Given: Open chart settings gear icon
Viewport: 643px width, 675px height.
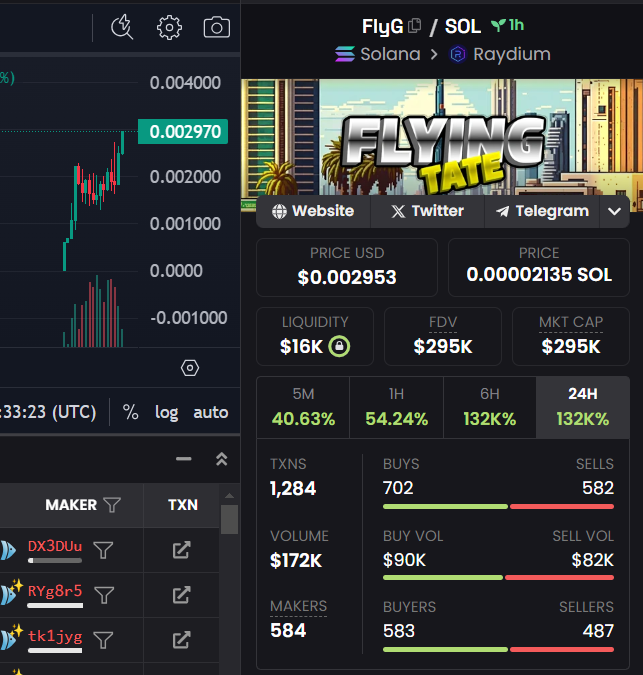Looking at the screenshot, I should pos(169,28).
